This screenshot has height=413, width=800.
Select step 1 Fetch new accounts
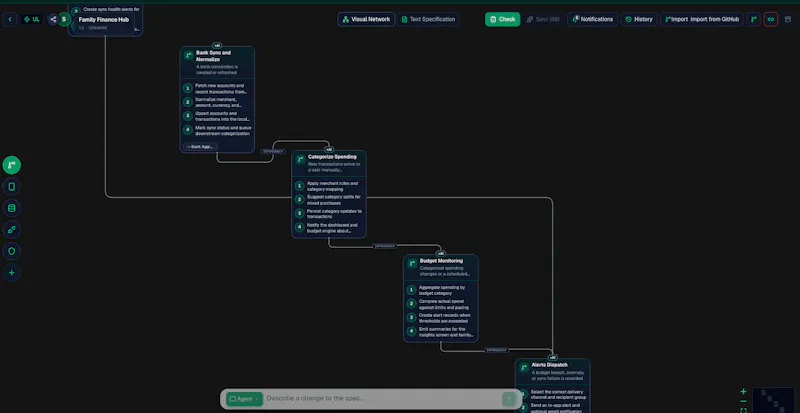[217, 89]
